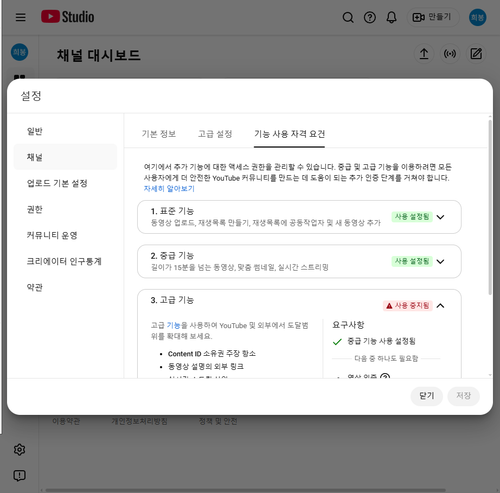The height and width of the screenshot is (493, 500).
Task: Expand the 2. 중급 기능 chevron
Action: coord(440,261)
